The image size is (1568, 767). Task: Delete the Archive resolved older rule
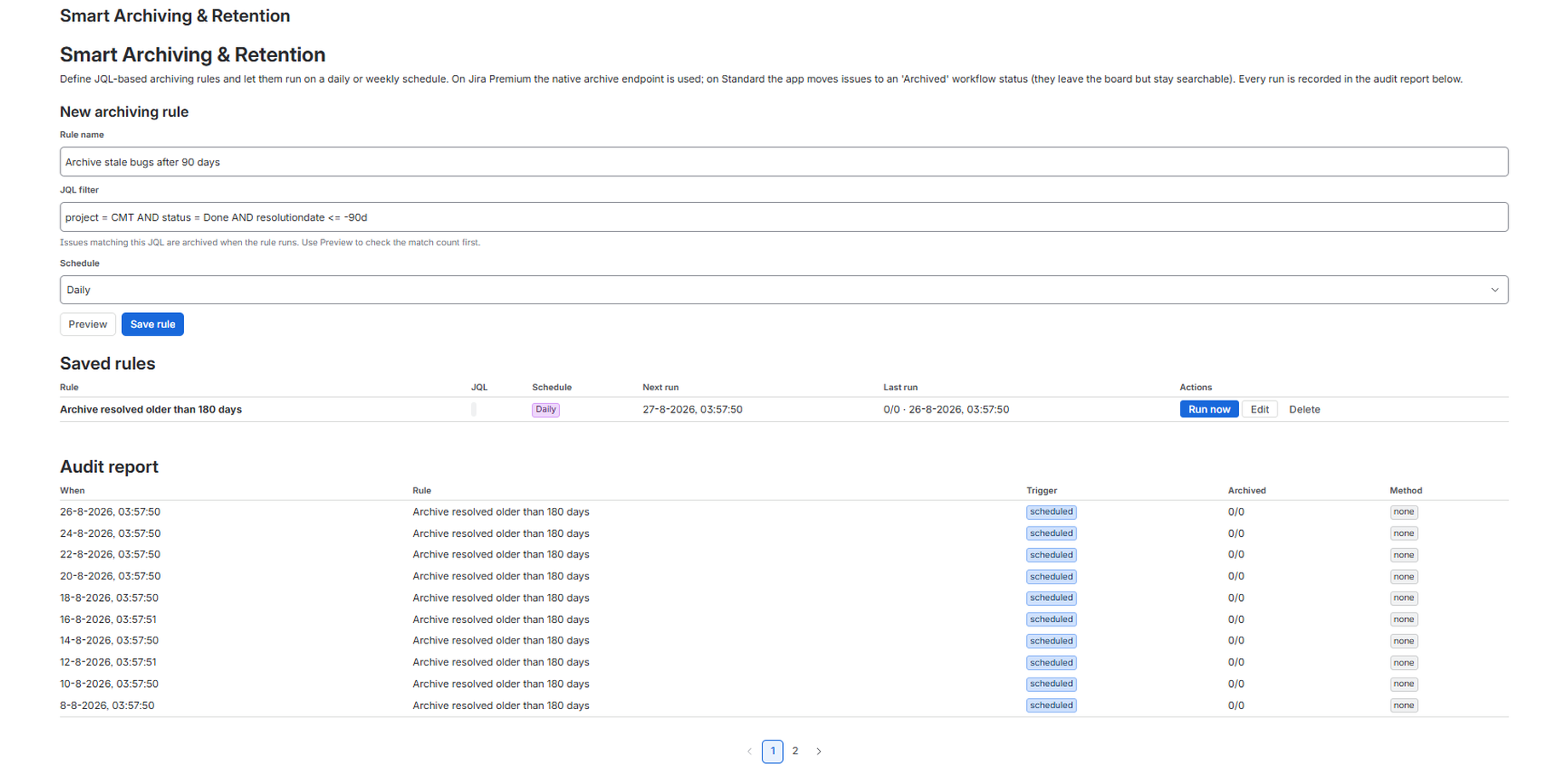coord(1304,409)
